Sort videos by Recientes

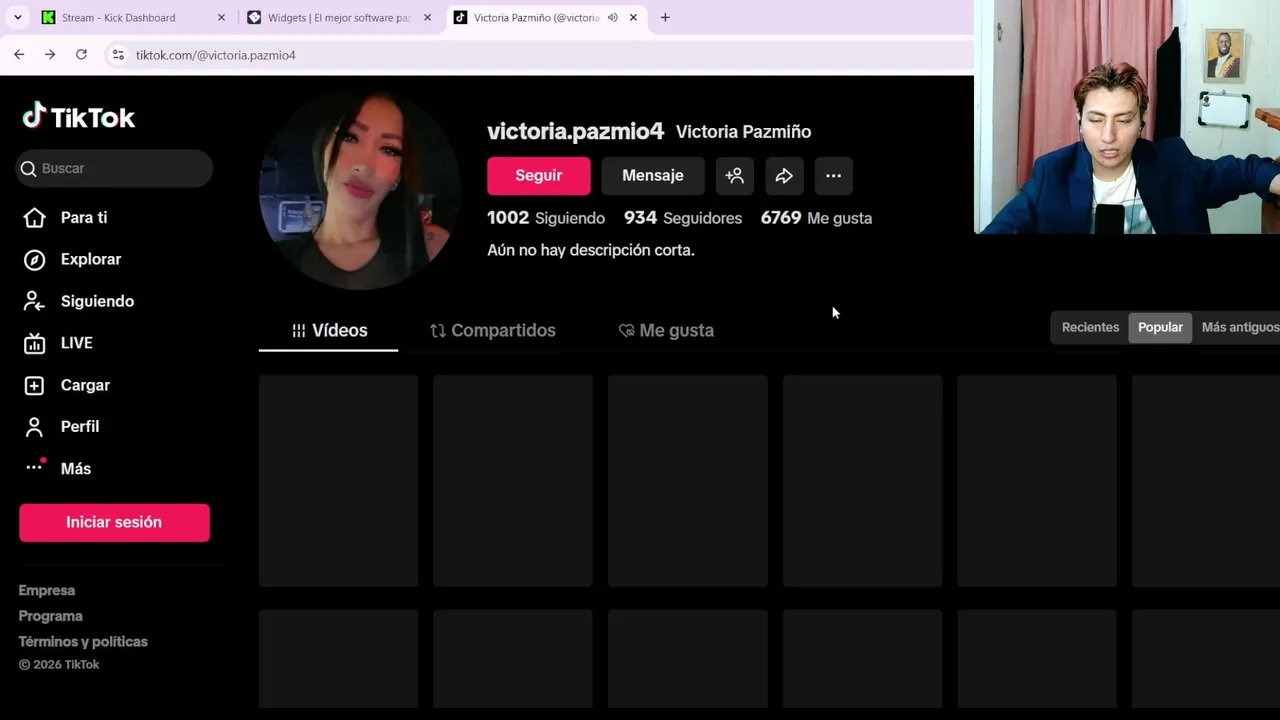coord(1090,328)
